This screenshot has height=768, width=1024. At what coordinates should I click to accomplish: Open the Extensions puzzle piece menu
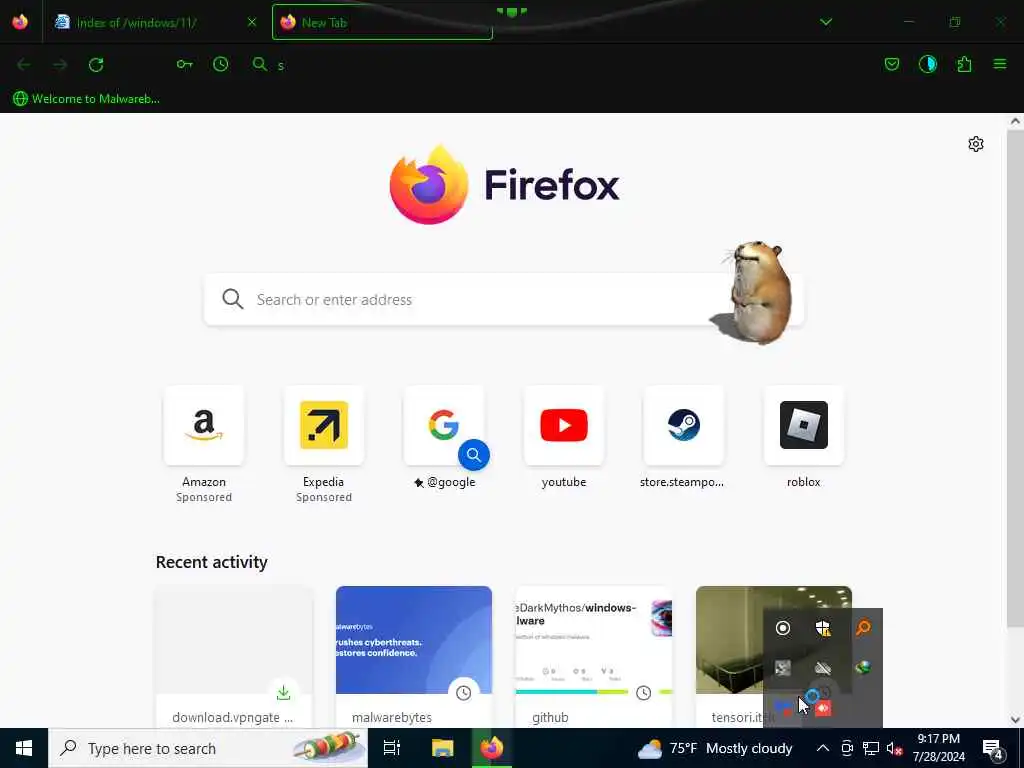point(964,64)
